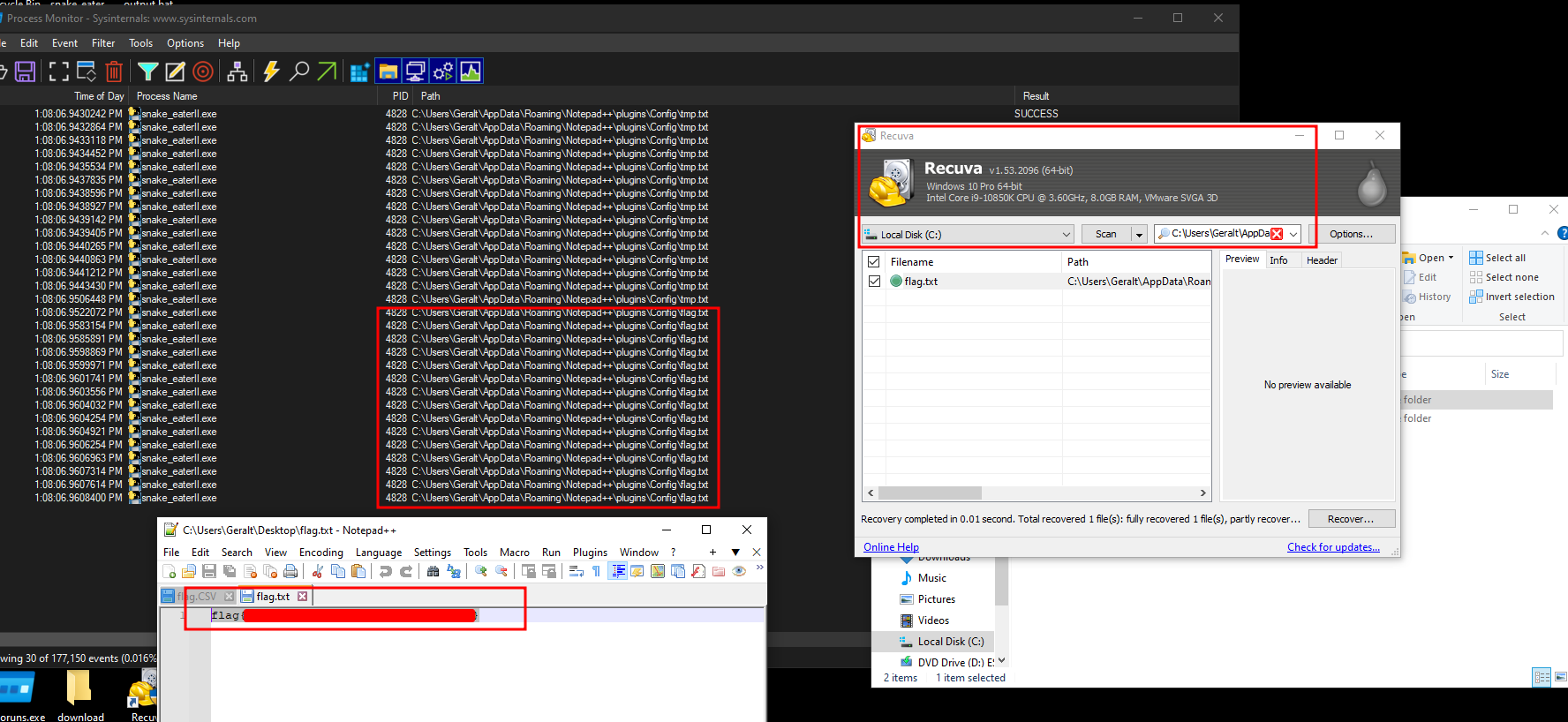Click the Open file icon in Notepad++ toolbar
Image resolution: width=1568 pixels, height=722 pixels.
pos(189,571)
